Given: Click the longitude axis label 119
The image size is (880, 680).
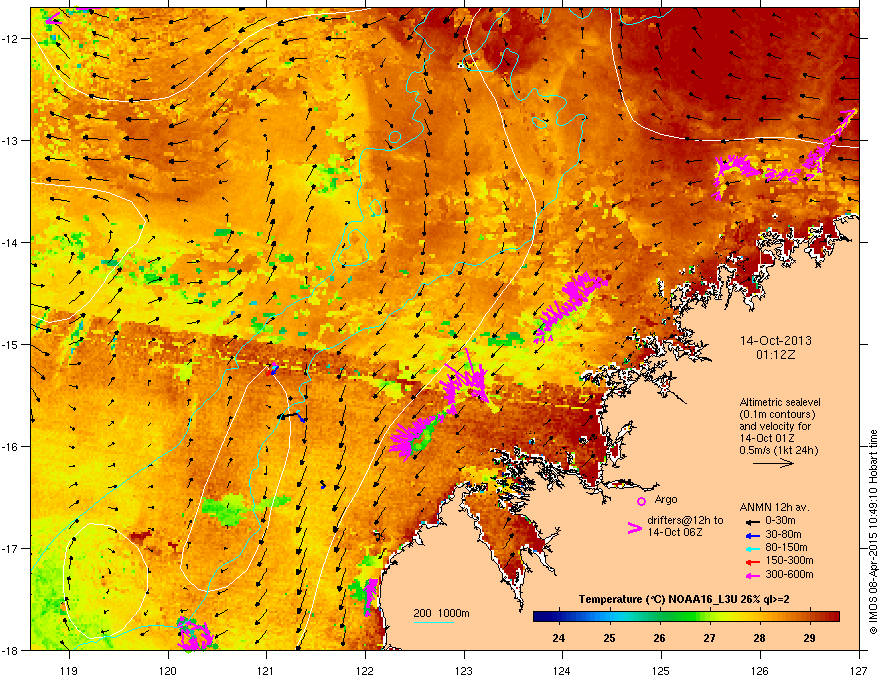Looking at the screenshot, I should pos(69,670).
